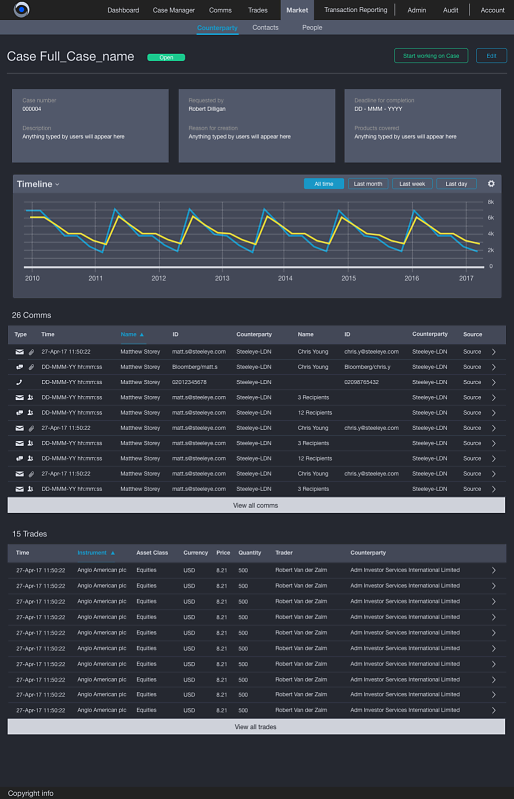The width and height of the screenshot is (514, 799).
Task: Open the Dashboard menu item
Action: tap(123, 10)
